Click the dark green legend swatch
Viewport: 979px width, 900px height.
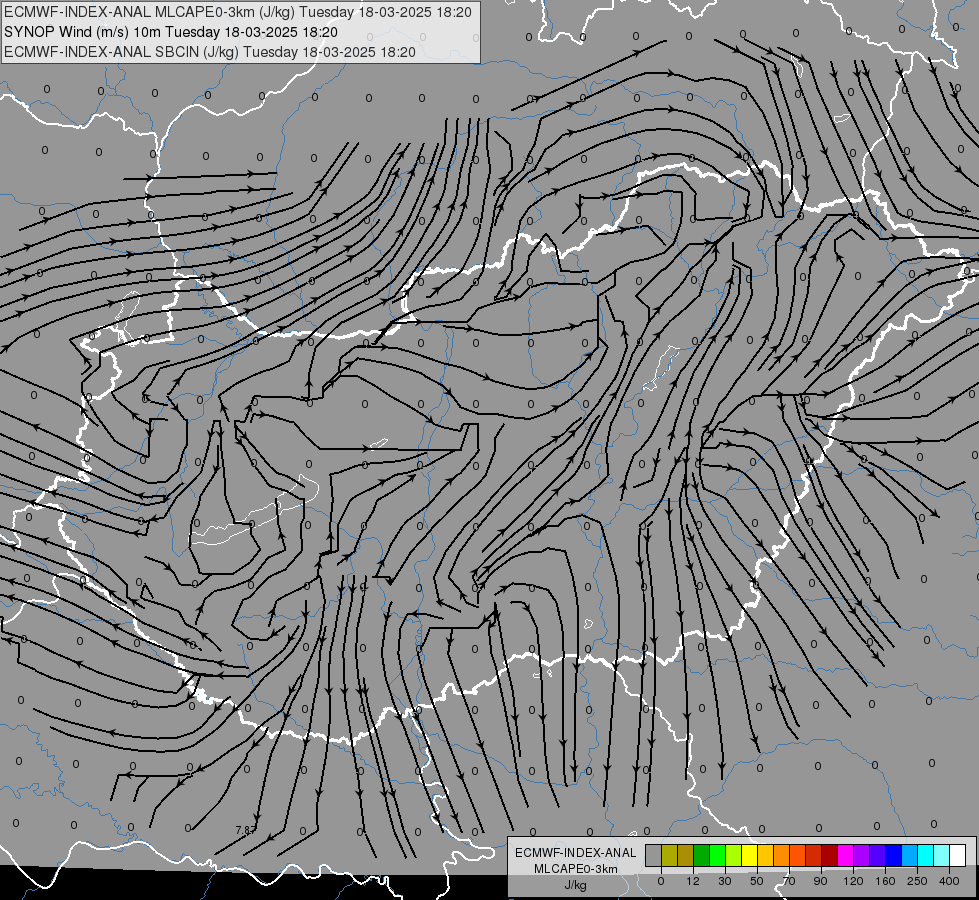(x=701, y=856)
